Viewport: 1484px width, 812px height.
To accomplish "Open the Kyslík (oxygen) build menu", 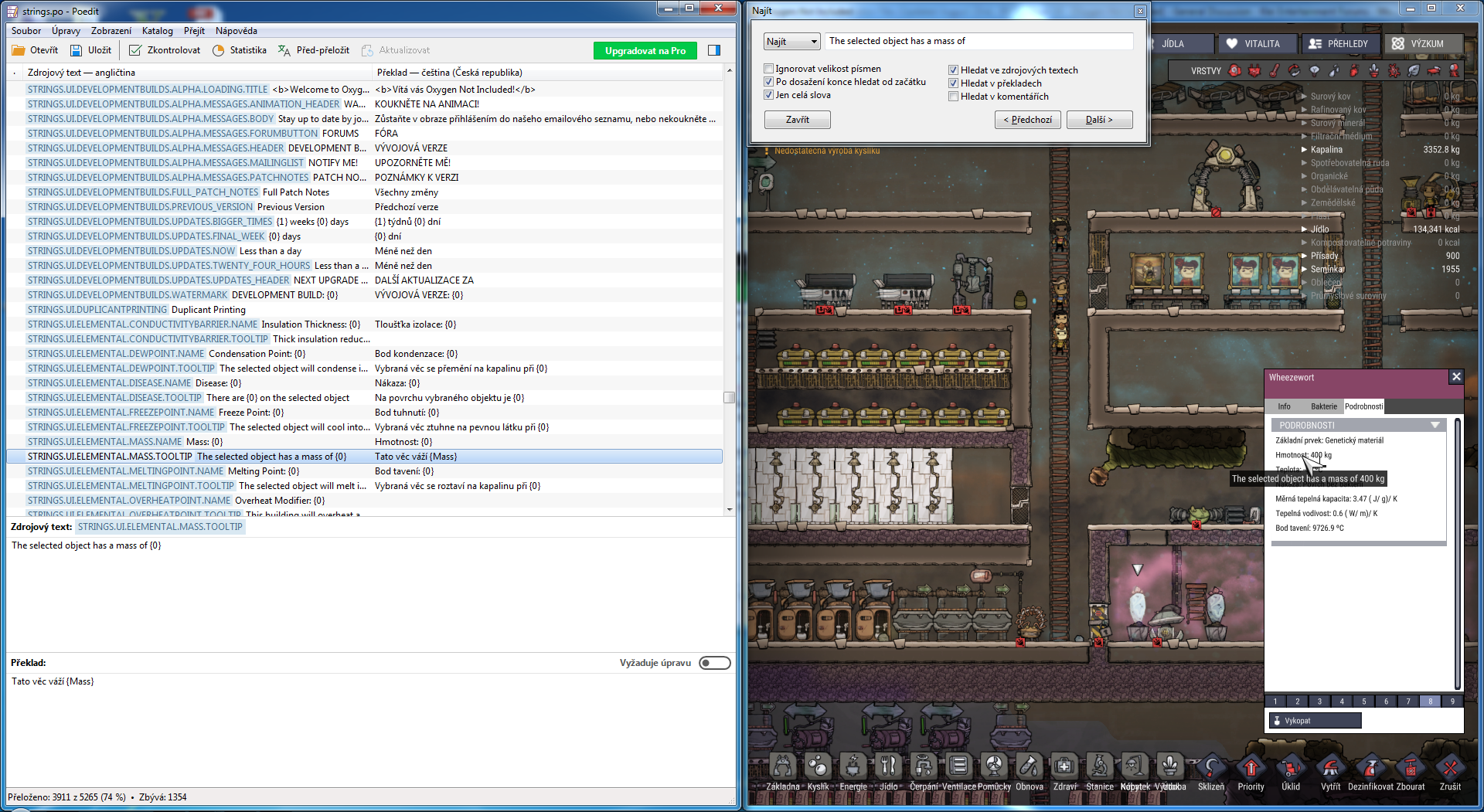I will (817, 769).
